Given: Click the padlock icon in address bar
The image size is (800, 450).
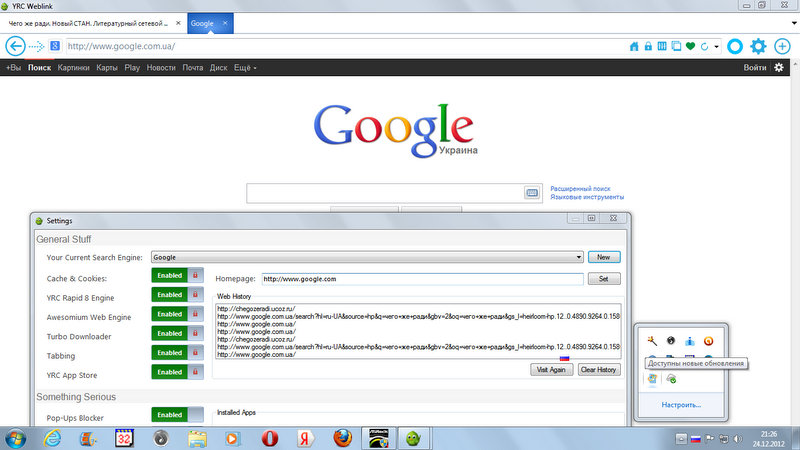Looking at the screenshot, I should pos(648,46).
